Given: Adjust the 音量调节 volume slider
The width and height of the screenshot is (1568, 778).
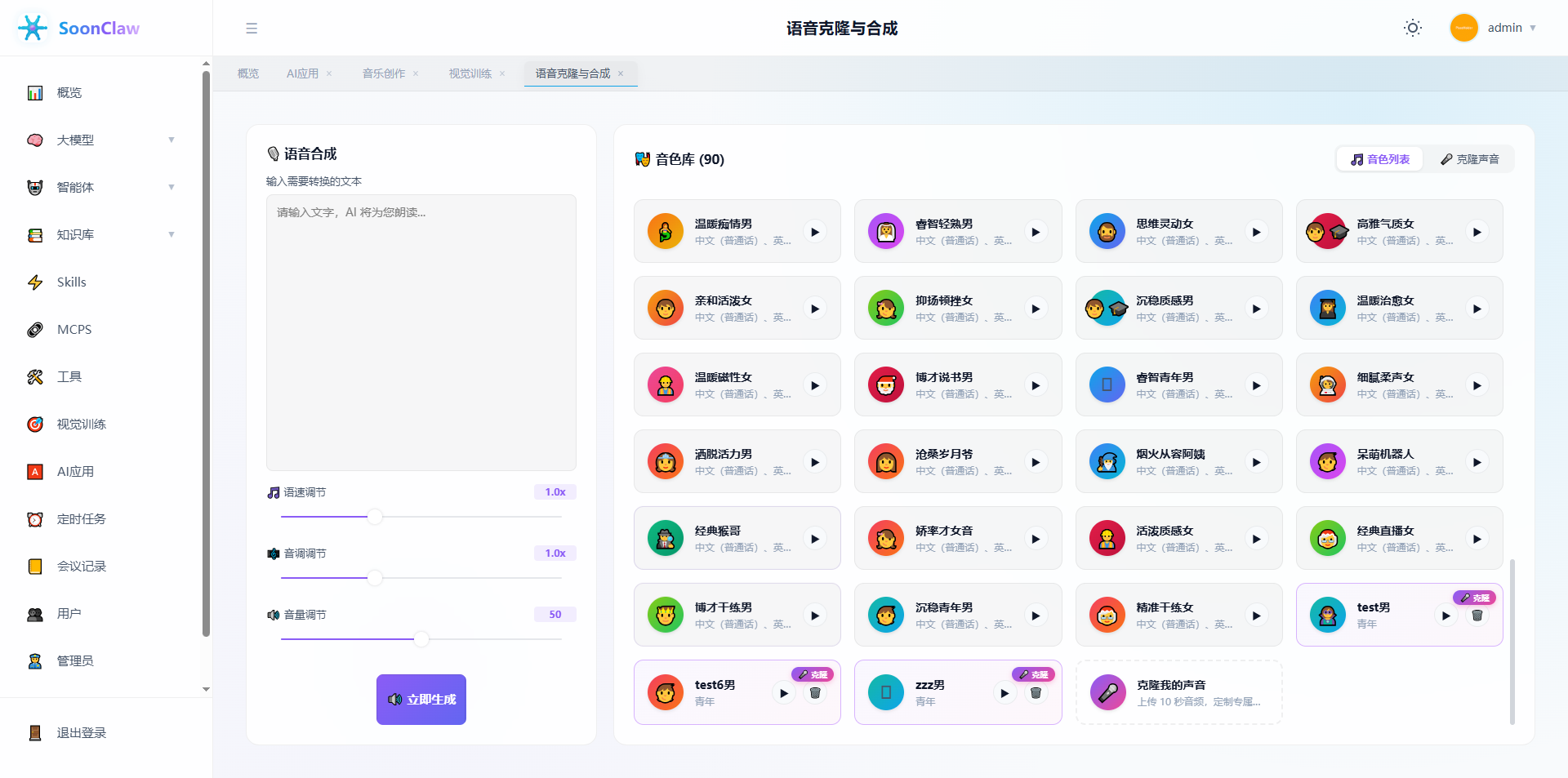Looking at the screenshot, I should tap(421, 639).
